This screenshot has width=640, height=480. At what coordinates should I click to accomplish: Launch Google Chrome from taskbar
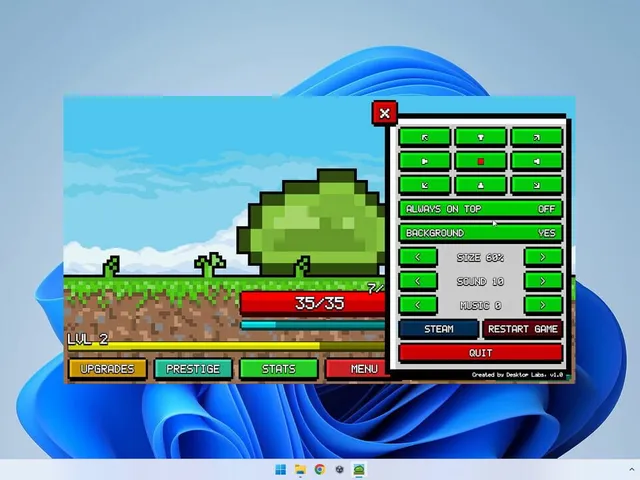[320, 469]
